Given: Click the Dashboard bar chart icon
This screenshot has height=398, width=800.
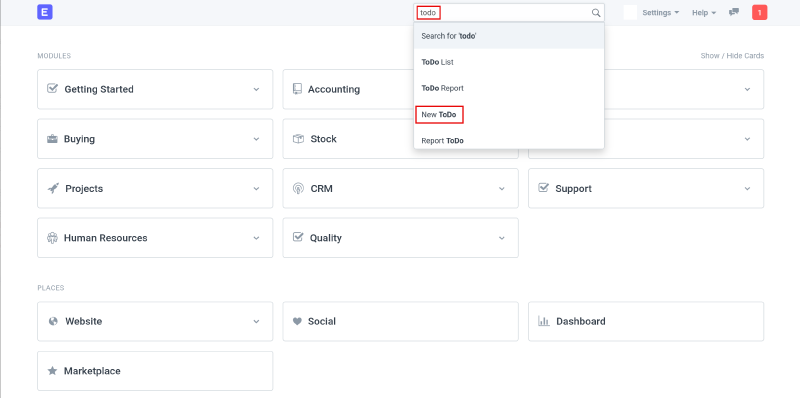Looking at the screenshot, I should pyautogui.click(x=544, y=321).
